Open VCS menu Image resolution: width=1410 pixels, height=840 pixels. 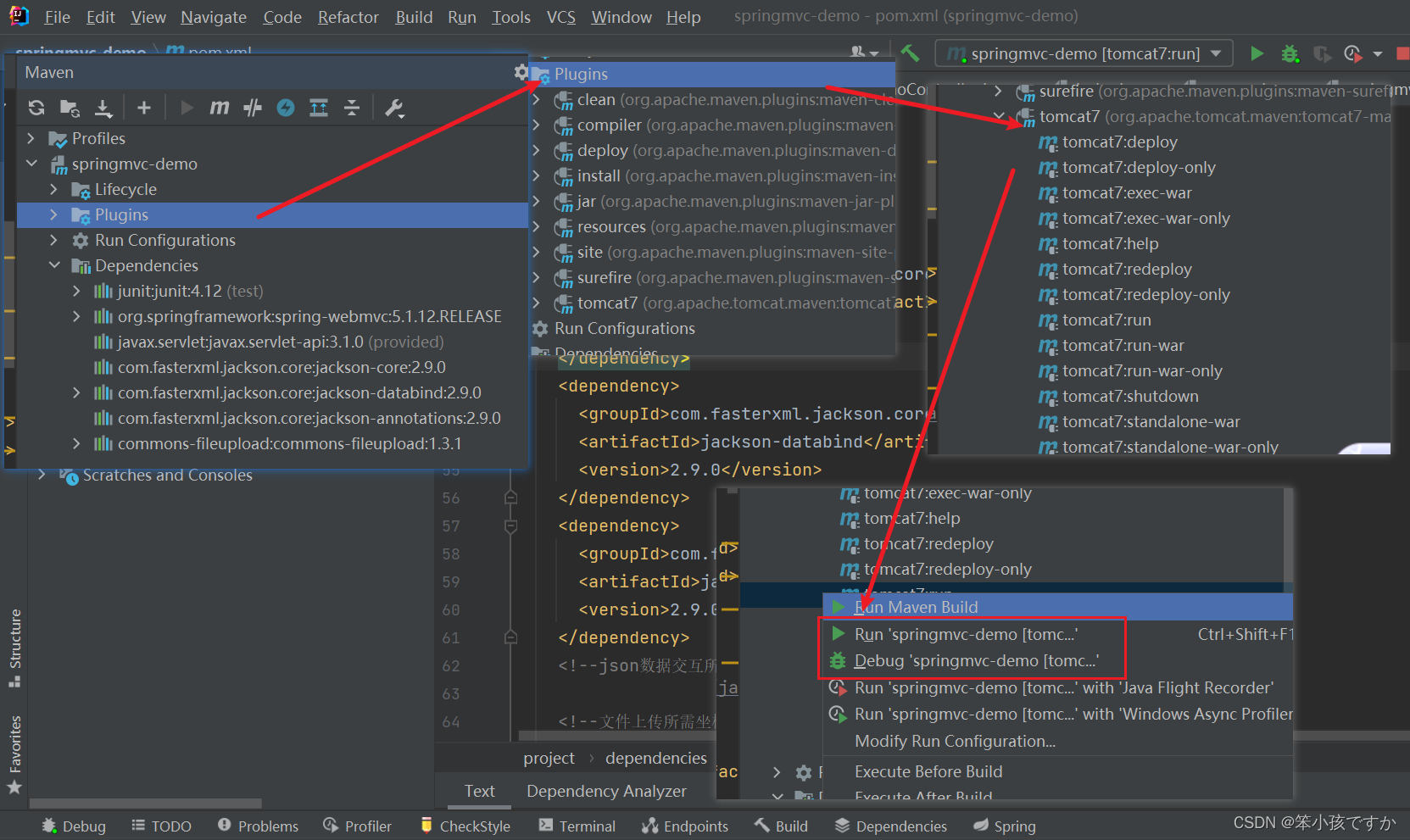point(560,17)
